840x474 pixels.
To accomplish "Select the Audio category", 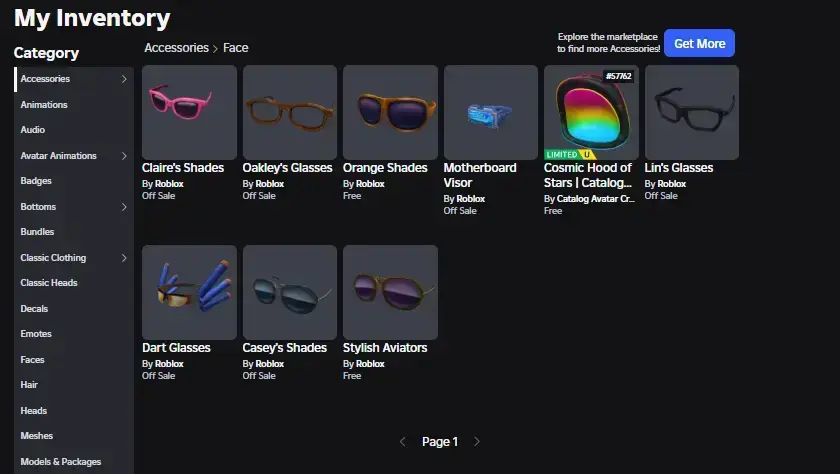I will (74, 130).
